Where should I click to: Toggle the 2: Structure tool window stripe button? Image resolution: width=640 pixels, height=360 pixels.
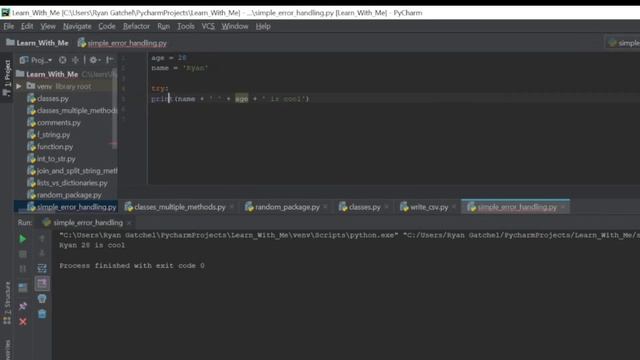point(7,303)
